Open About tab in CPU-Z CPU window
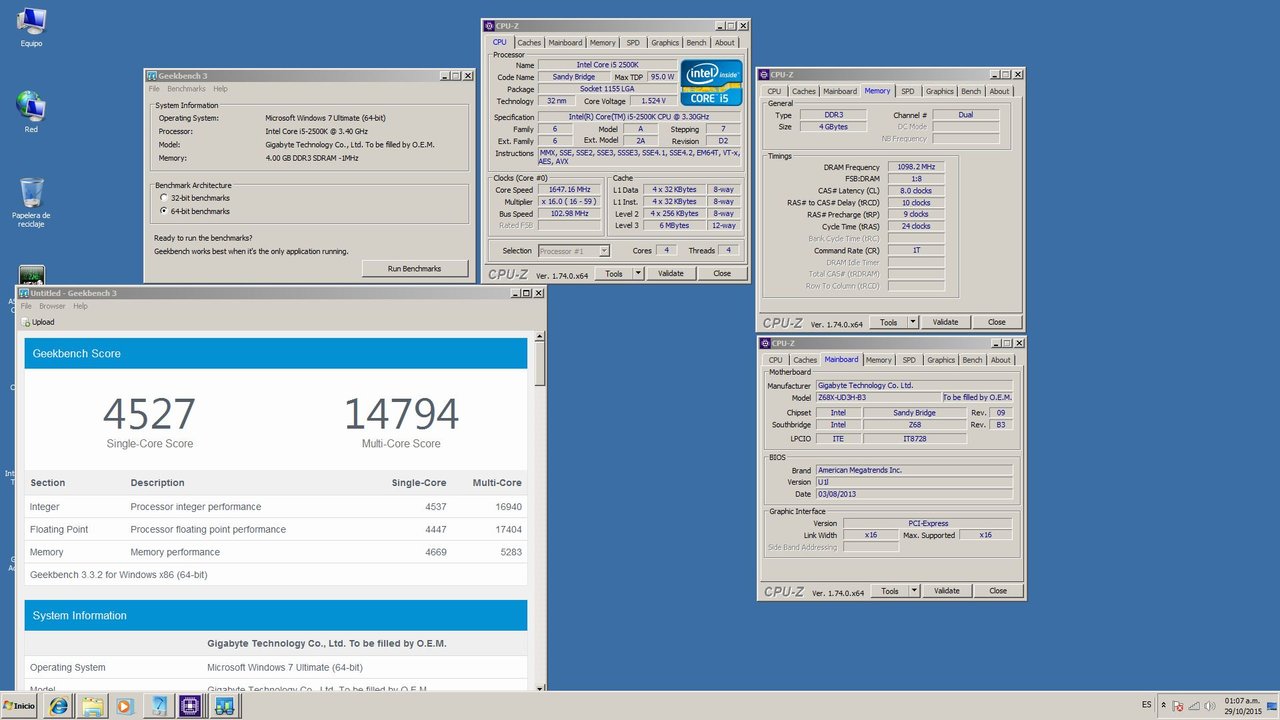This screenshot has height=720, width=1280. tap(725, 42)
